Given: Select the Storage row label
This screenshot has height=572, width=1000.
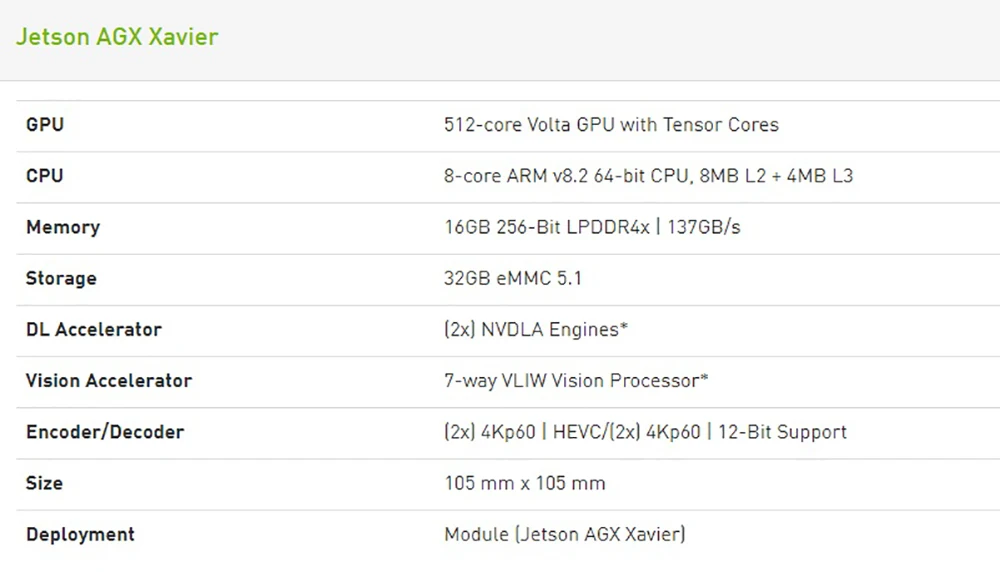Looking at the screenshot, I should click(x=61, y=278).
